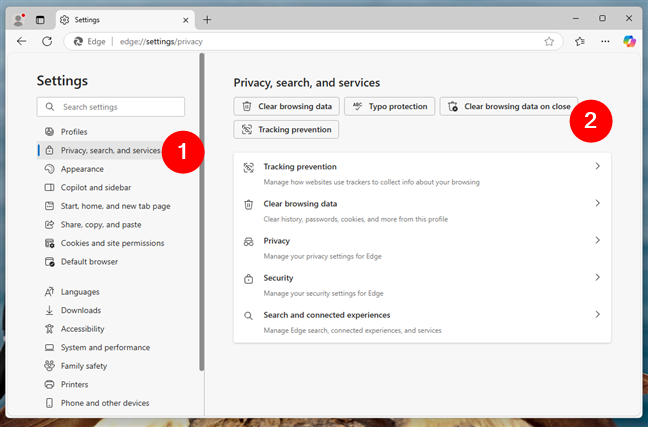This screenshot has height=427, width=648.
Task: Click the Copilot and sidebar panel icon
Action: (x=49, y=188)
